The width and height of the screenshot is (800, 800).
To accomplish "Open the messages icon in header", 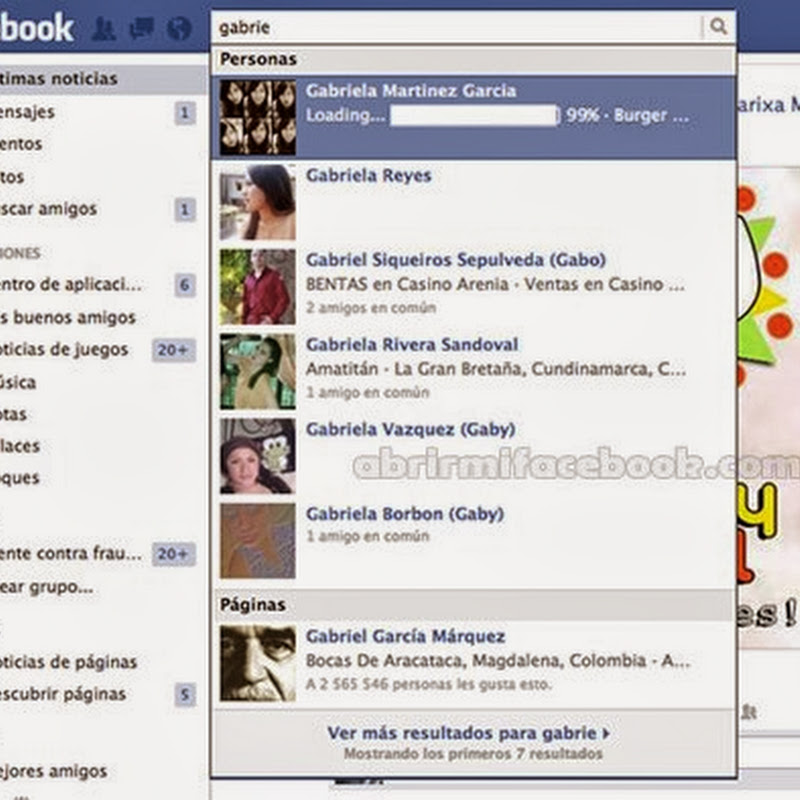I will click(141, 28).
